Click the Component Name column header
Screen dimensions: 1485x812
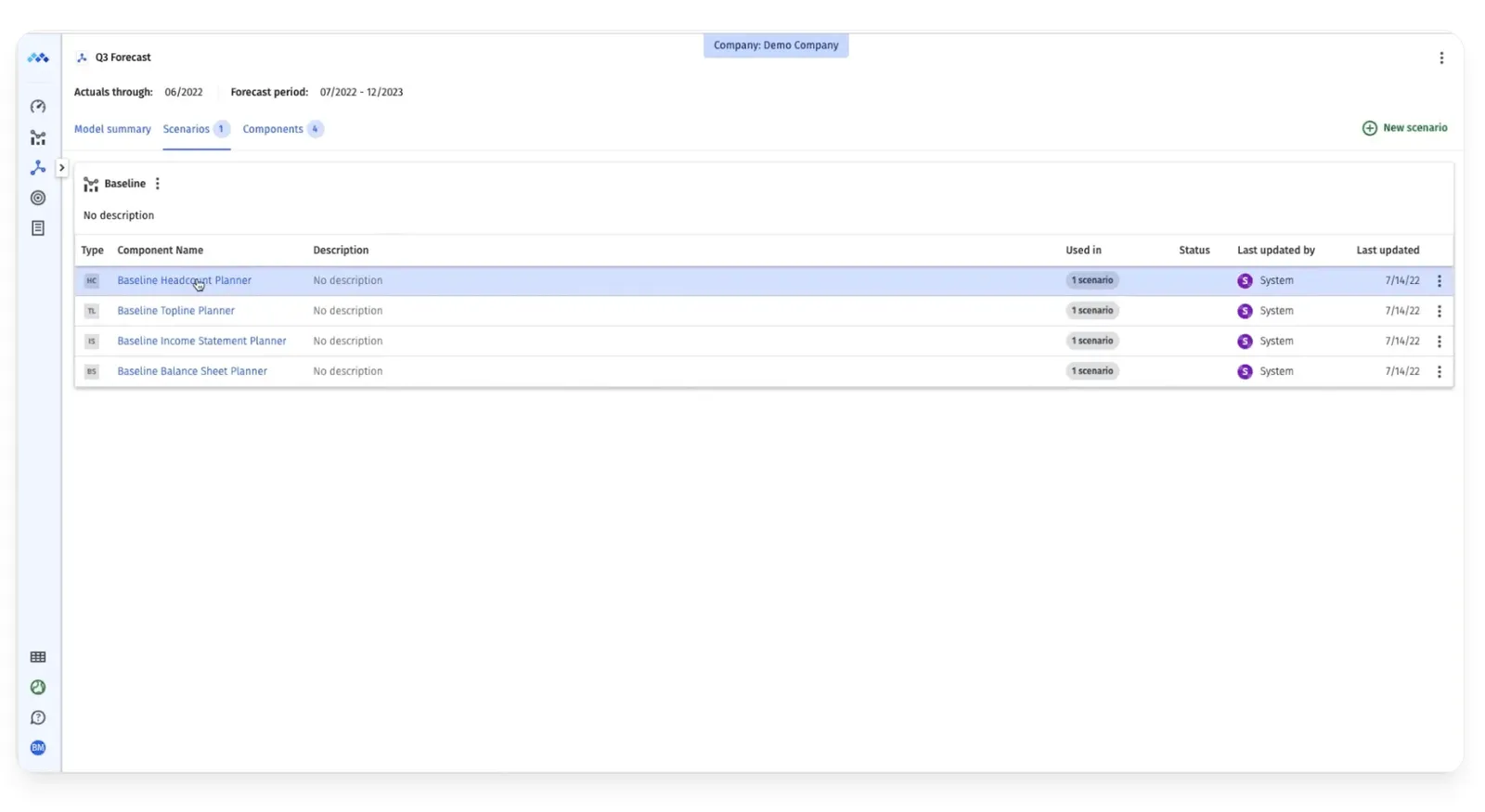click(160, 251)
